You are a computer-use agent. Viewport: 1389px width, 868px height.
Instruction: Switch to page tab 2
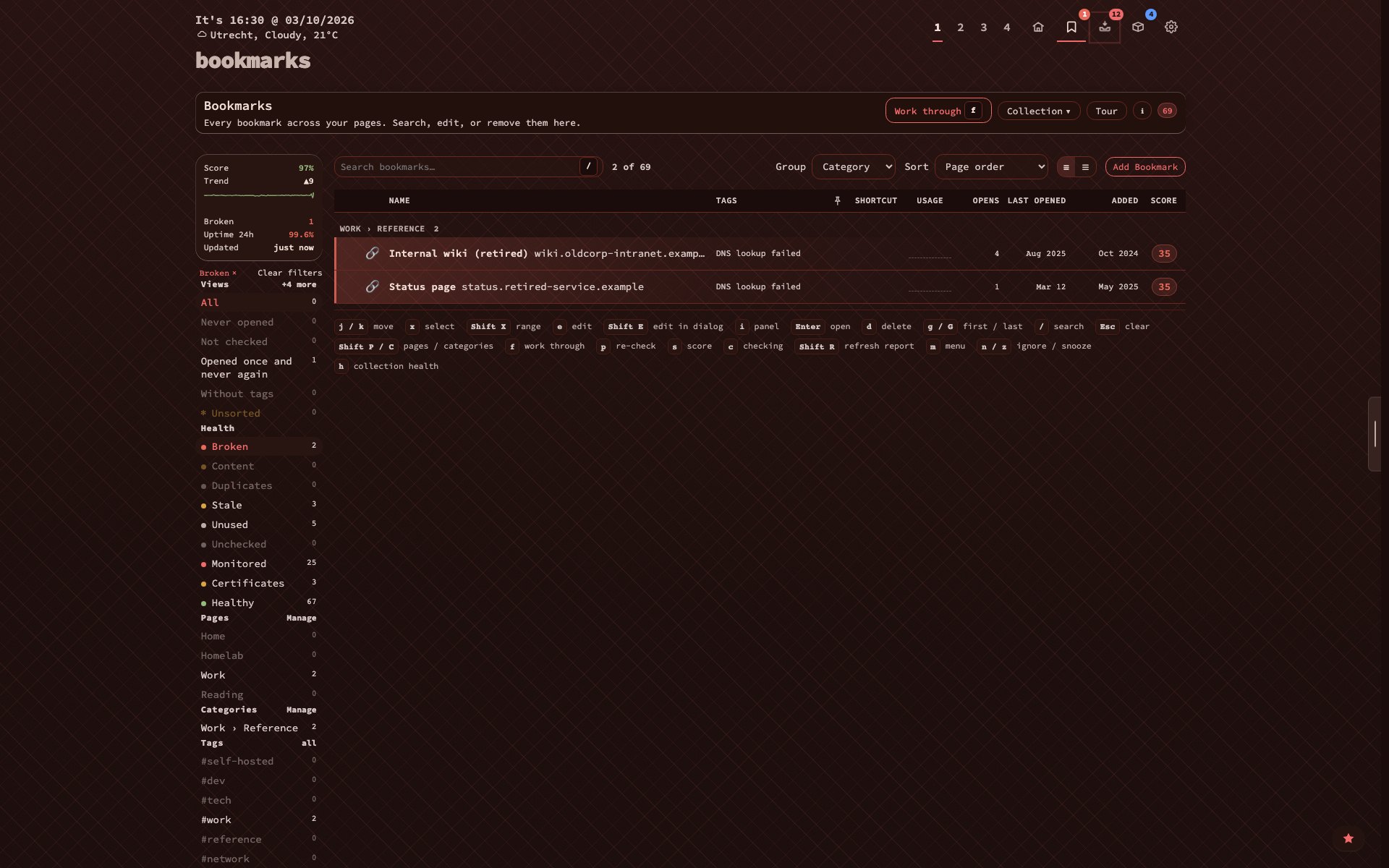[x=961, y=27]
